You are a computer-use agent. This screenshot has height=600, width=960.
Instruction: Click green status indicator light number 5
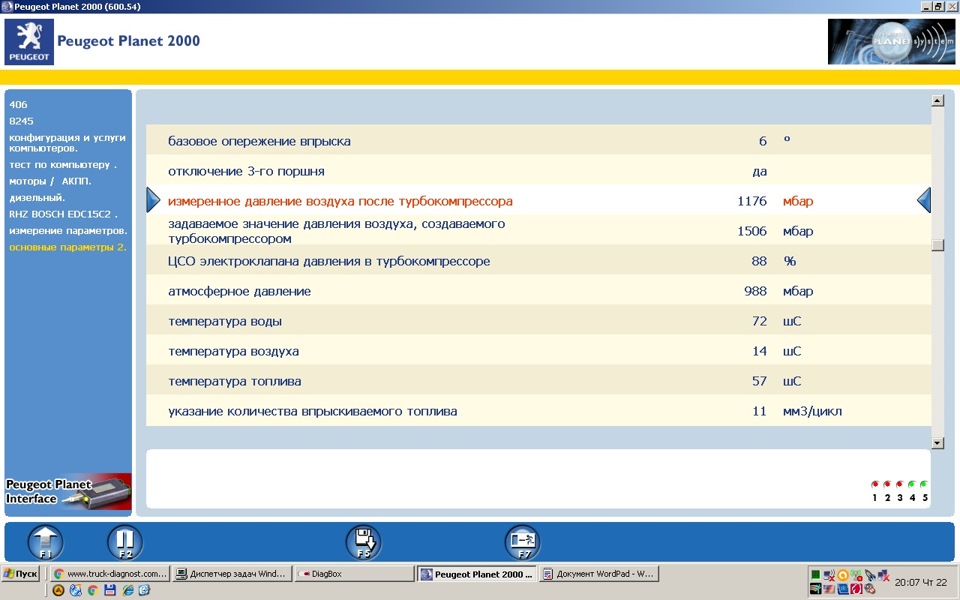(924, 484)
